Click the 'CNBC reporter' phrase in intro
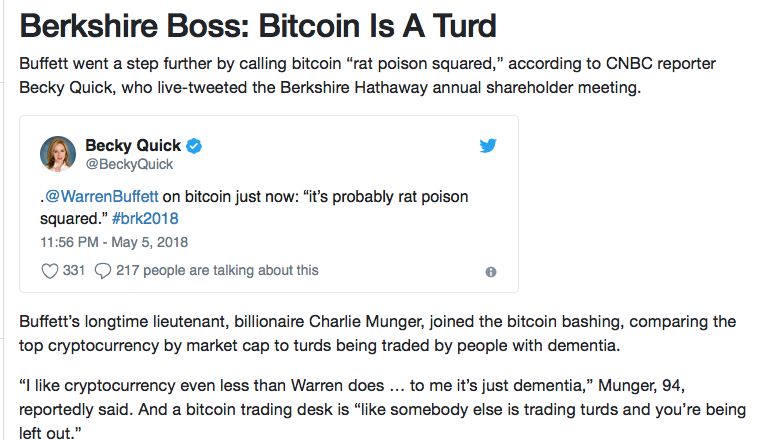The height and width of the screenshot is (440, 768). click(661, 64)
